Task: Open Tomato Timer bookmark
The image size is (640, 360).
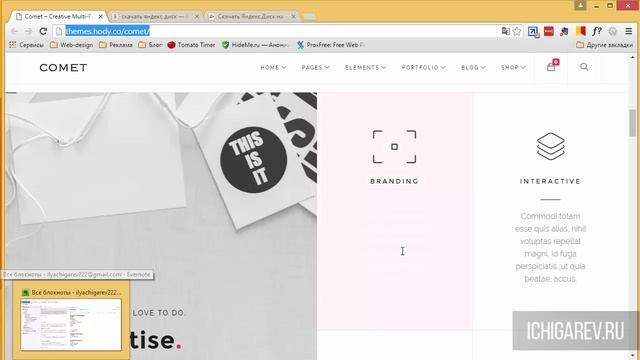Action: coord(191,45)
